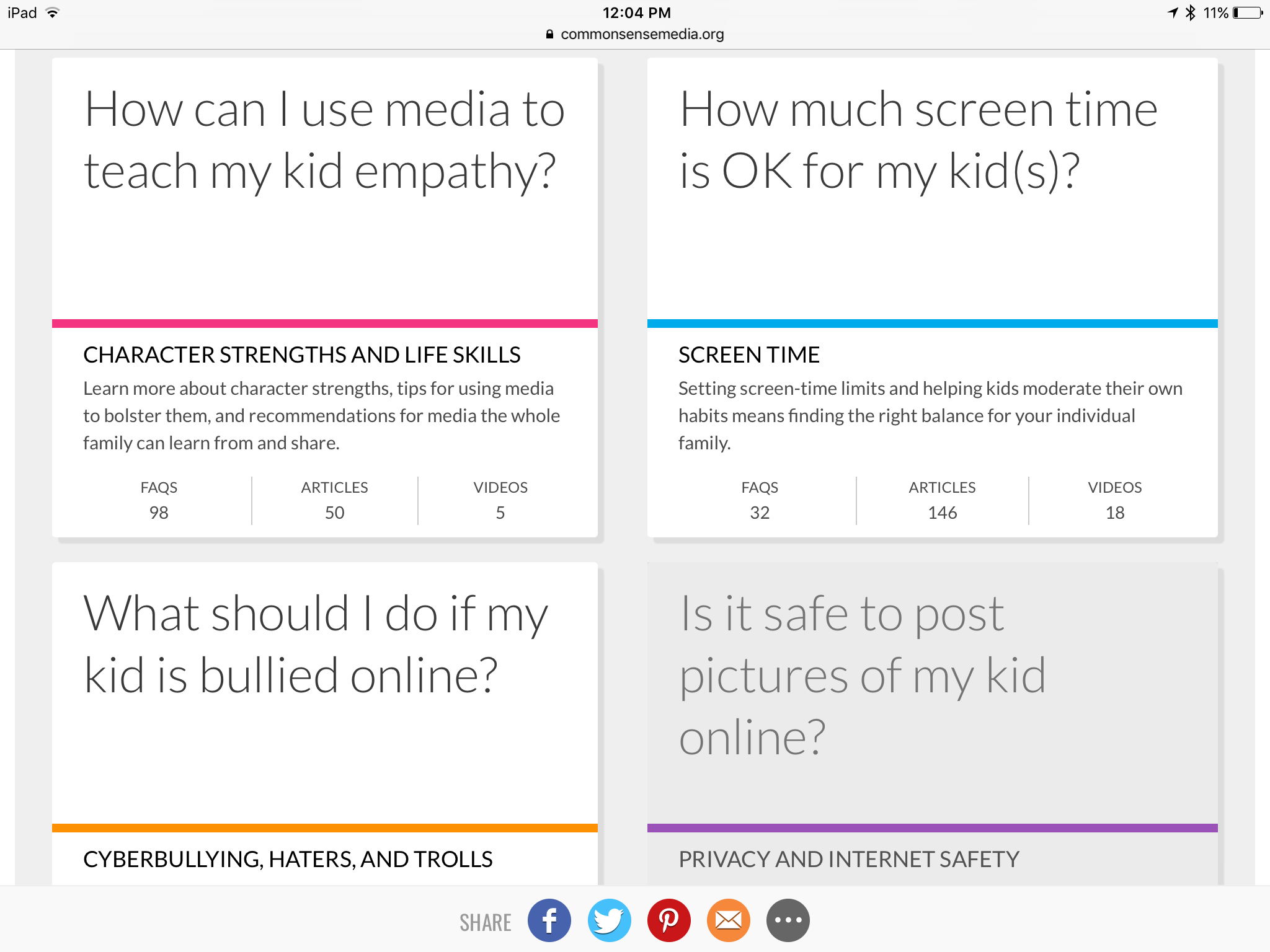The image size is (1270, 952).
Task: View 18 Videos under Screen Time
Action: point(1114,501)
